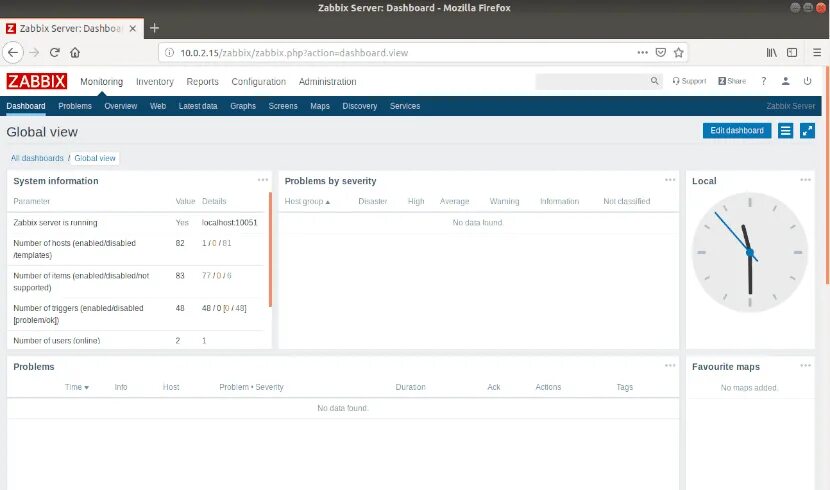
Task: Open Latest data tab
Action: pyautogui.click(x=198, y=106)
